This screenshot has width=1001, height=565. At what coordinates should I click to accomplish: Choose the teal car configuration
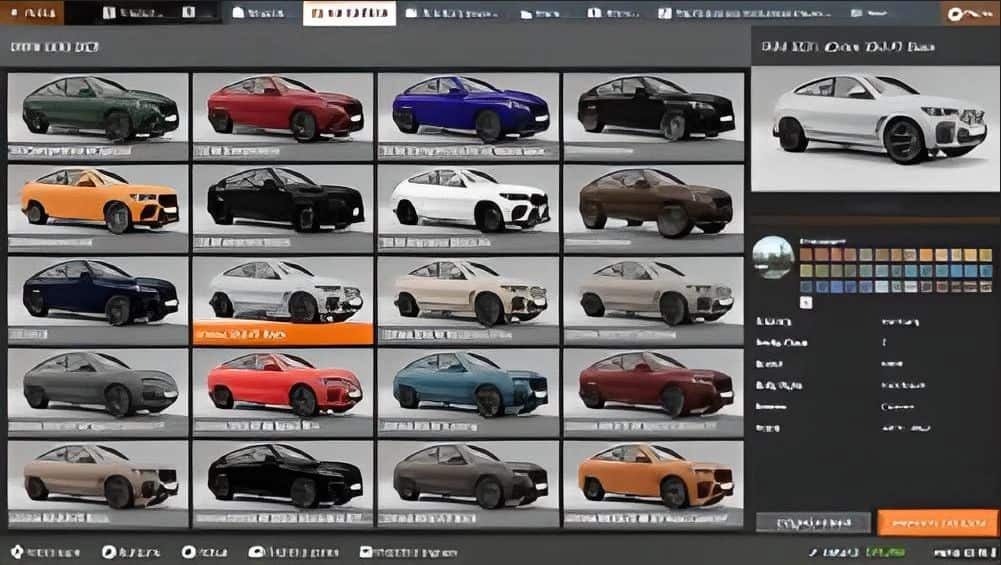[x=468, y=384]
